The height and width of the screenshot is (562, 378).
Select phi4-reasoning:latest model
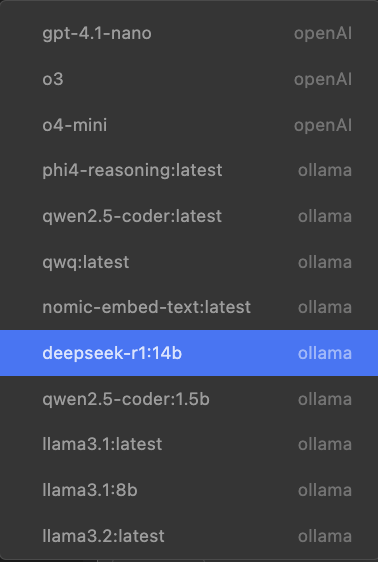189,170
